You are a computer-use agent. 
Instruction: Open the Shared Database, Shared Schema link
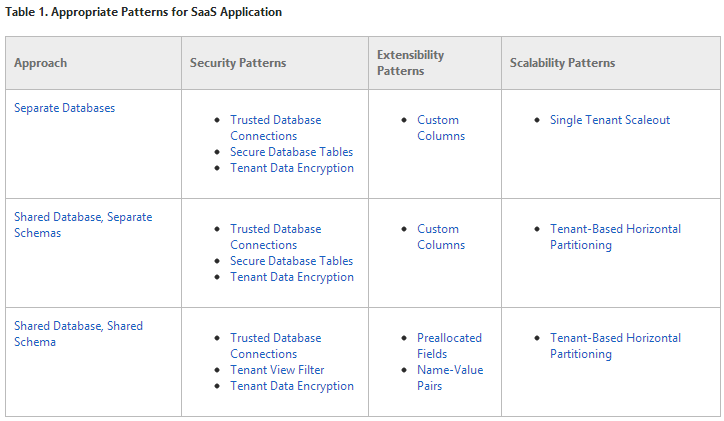[x=78, y=326]
